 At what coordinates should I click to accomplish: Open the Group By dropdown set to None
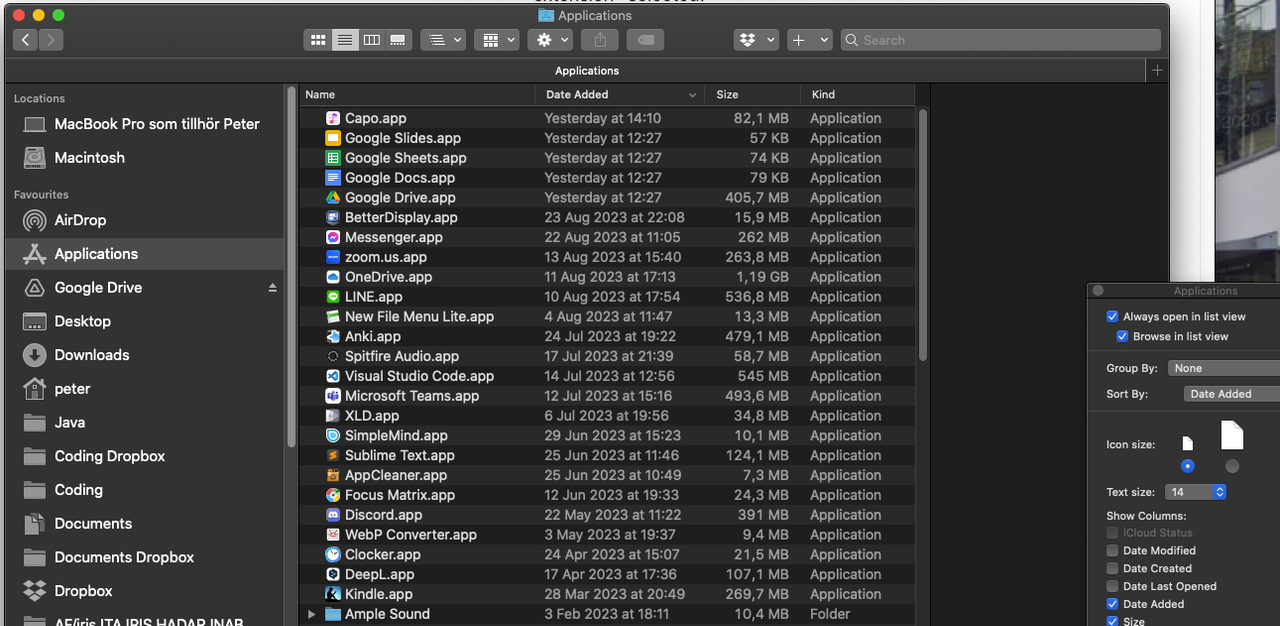tap(1224, 368)
